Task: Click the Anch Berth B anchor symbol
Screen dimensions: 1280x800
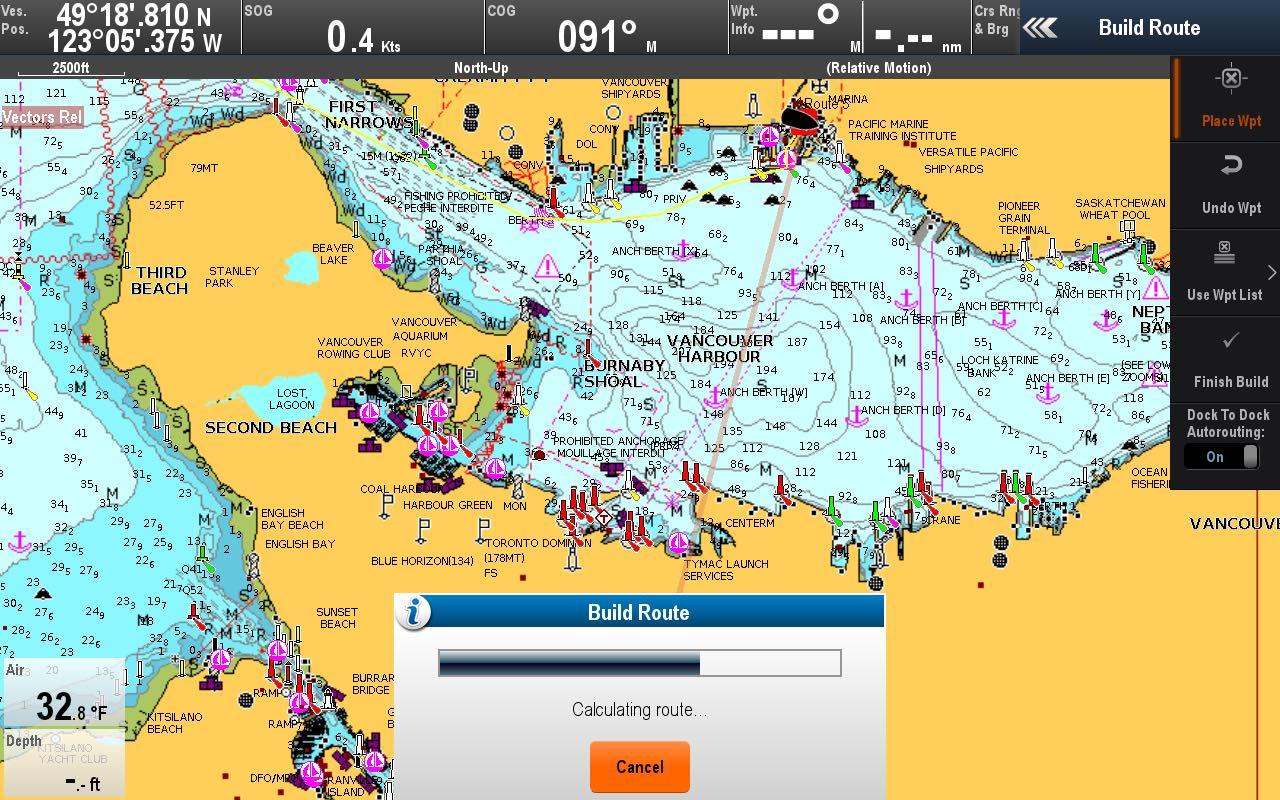Action: pyautogui.click(x=907, y=298)
